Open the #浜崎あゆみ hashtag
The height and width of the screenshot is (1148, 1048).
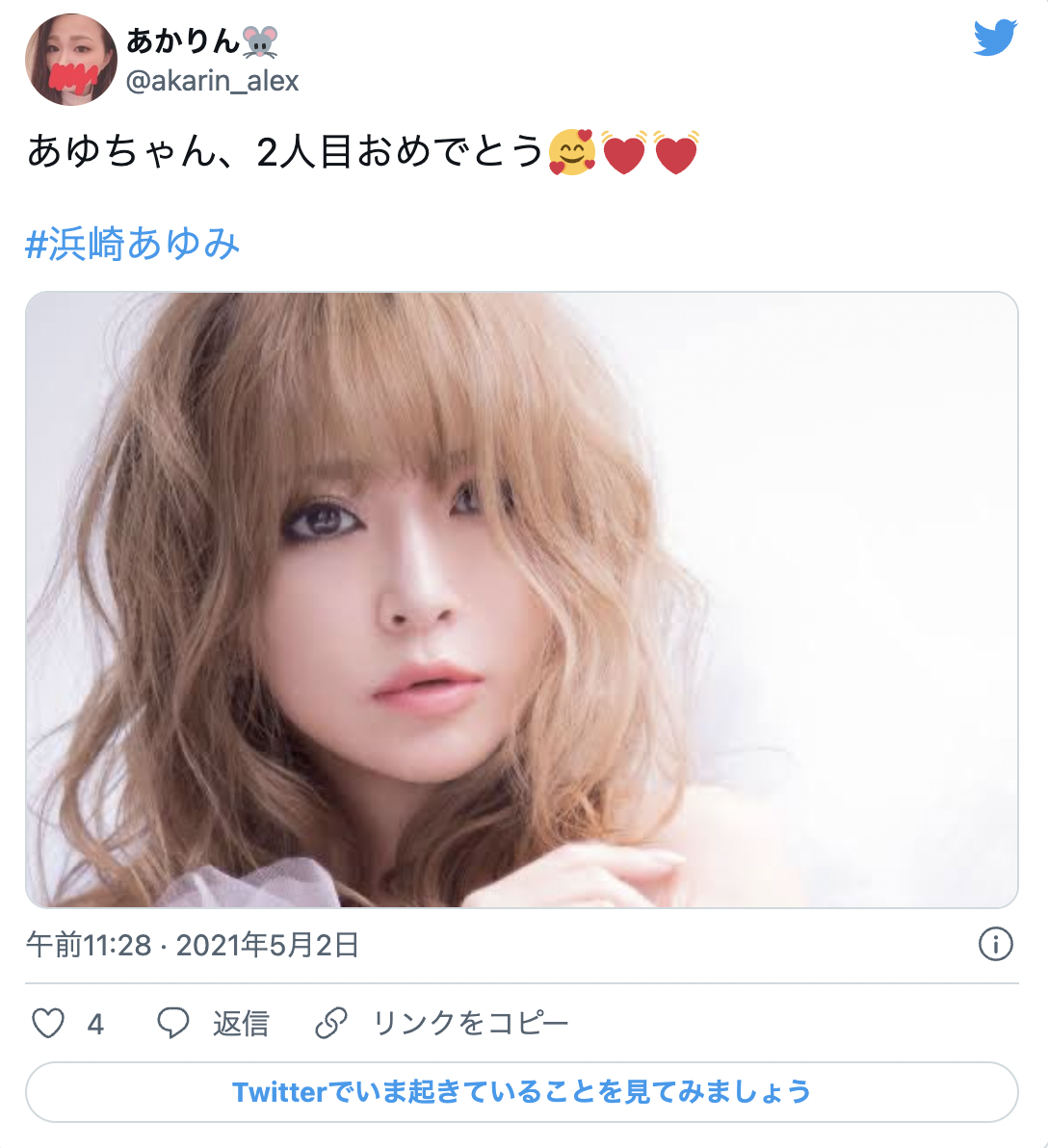point(133,244)
